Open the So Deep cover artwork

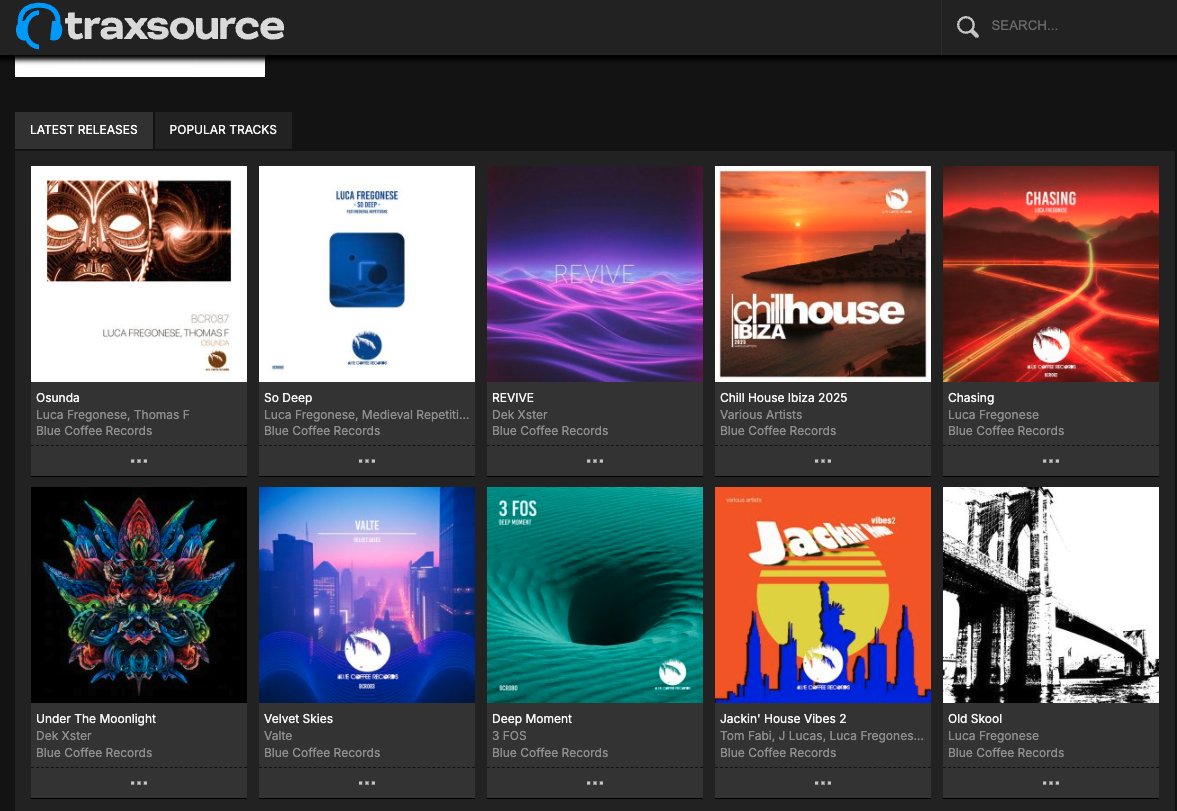367,274
